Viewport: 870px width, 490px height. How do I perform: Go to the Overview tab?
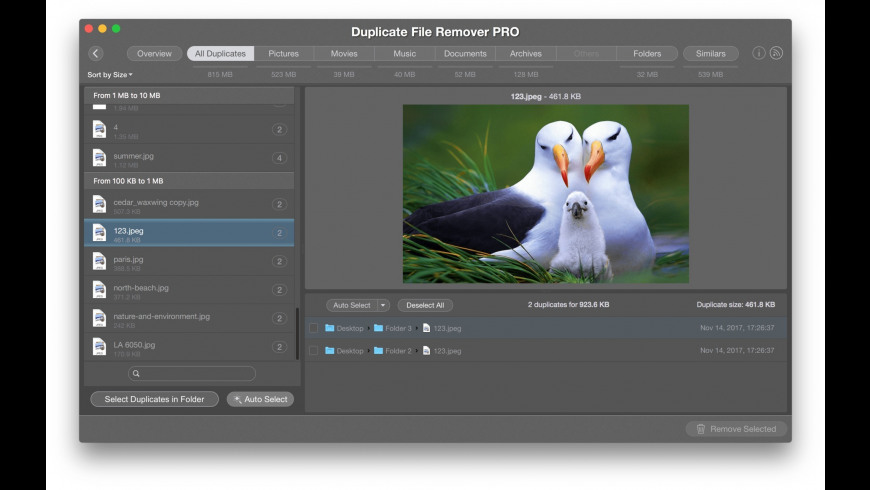154,54
